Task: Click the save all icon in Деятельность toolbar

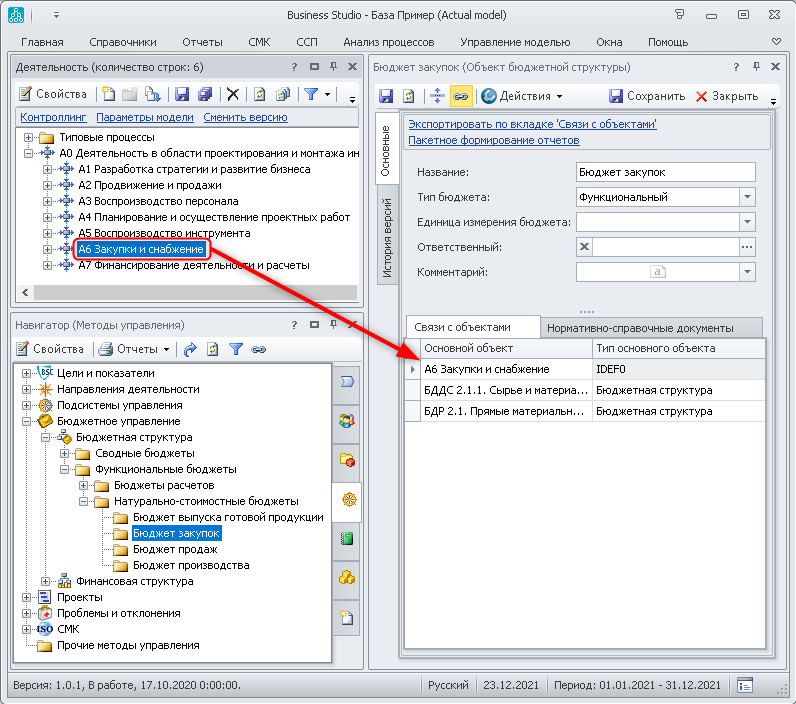Action: pyautogui.click(x=205, y=94)
